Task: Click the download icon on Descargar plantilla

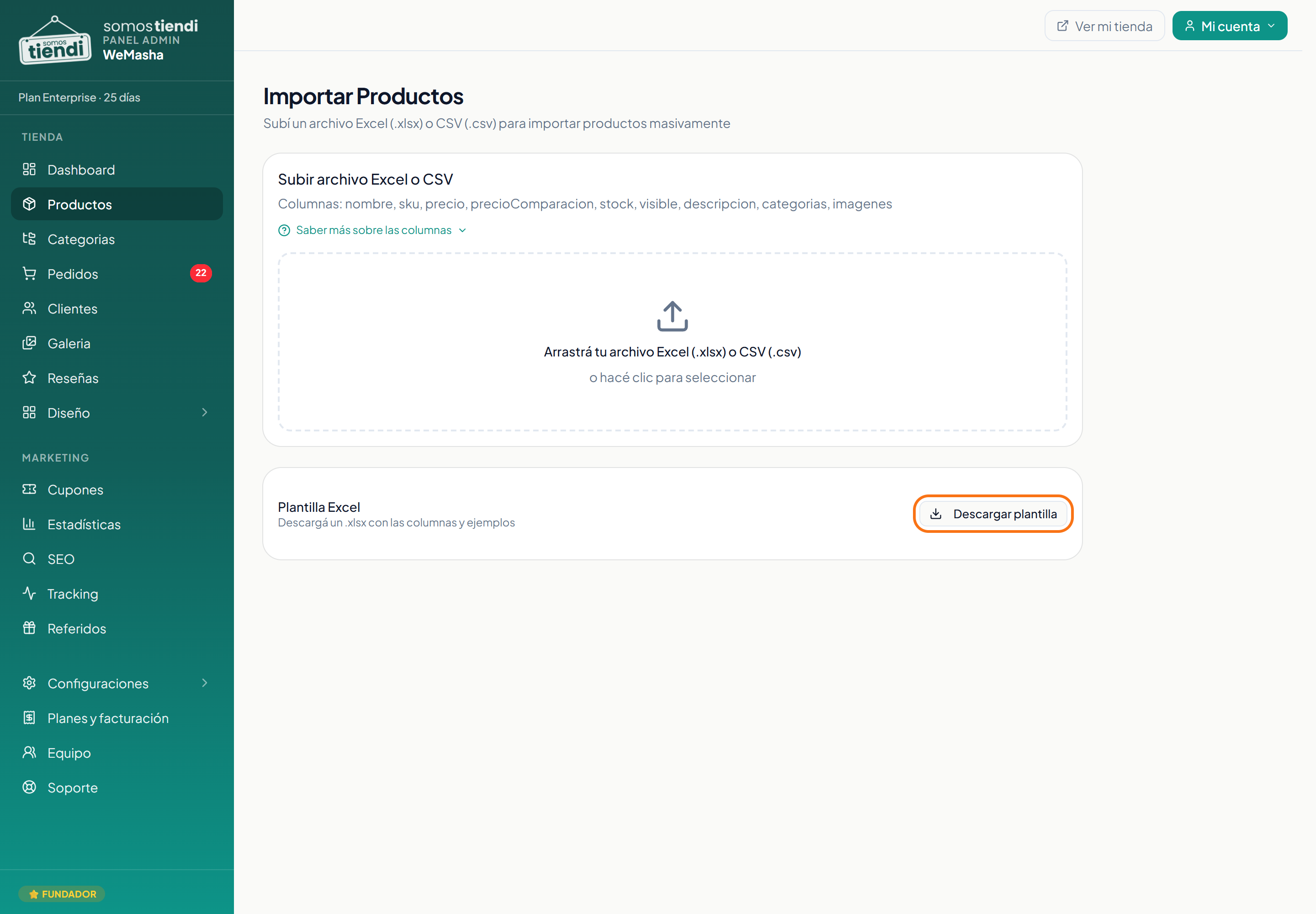Action: point(936,514)
